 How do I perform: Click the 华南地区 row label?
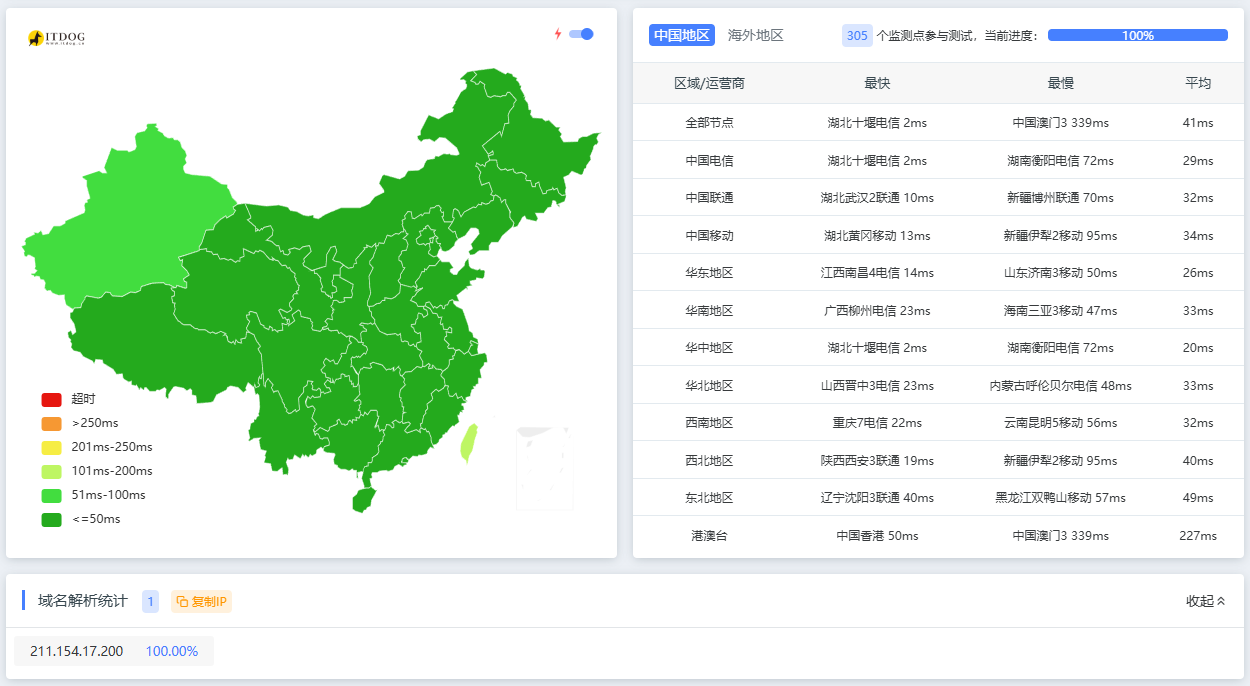point(709,310)
